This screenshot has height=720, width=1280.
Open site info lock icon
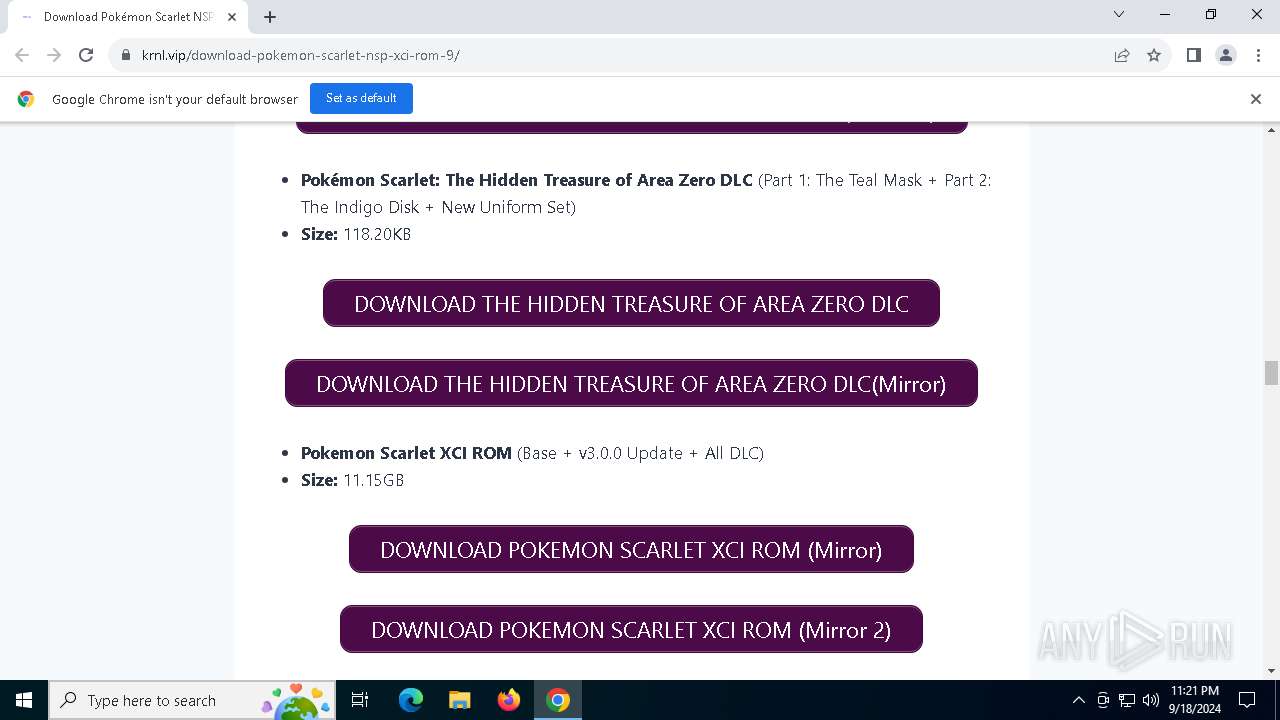coord(126,55)
